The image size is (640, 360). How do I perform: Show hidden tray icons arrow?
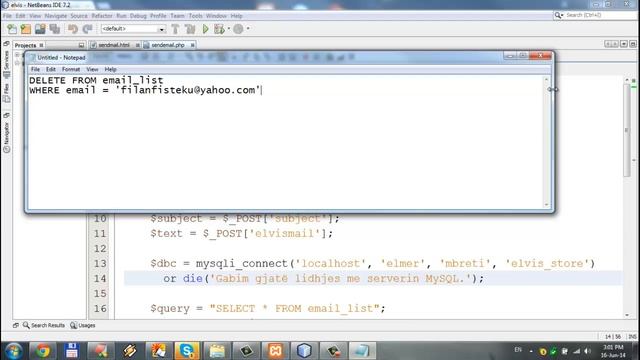[531, 351]
